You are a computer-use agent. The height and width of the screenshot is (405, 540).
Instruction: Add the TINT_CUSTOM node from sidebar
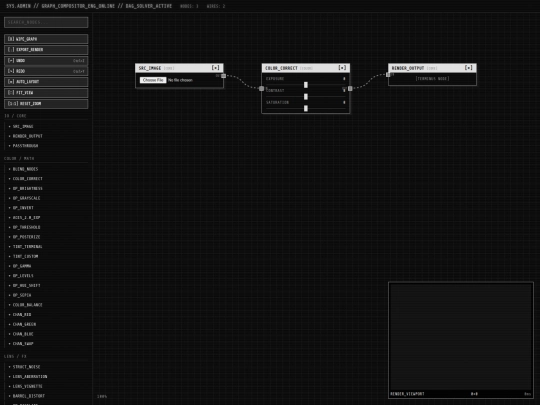(x=46, y=256)
